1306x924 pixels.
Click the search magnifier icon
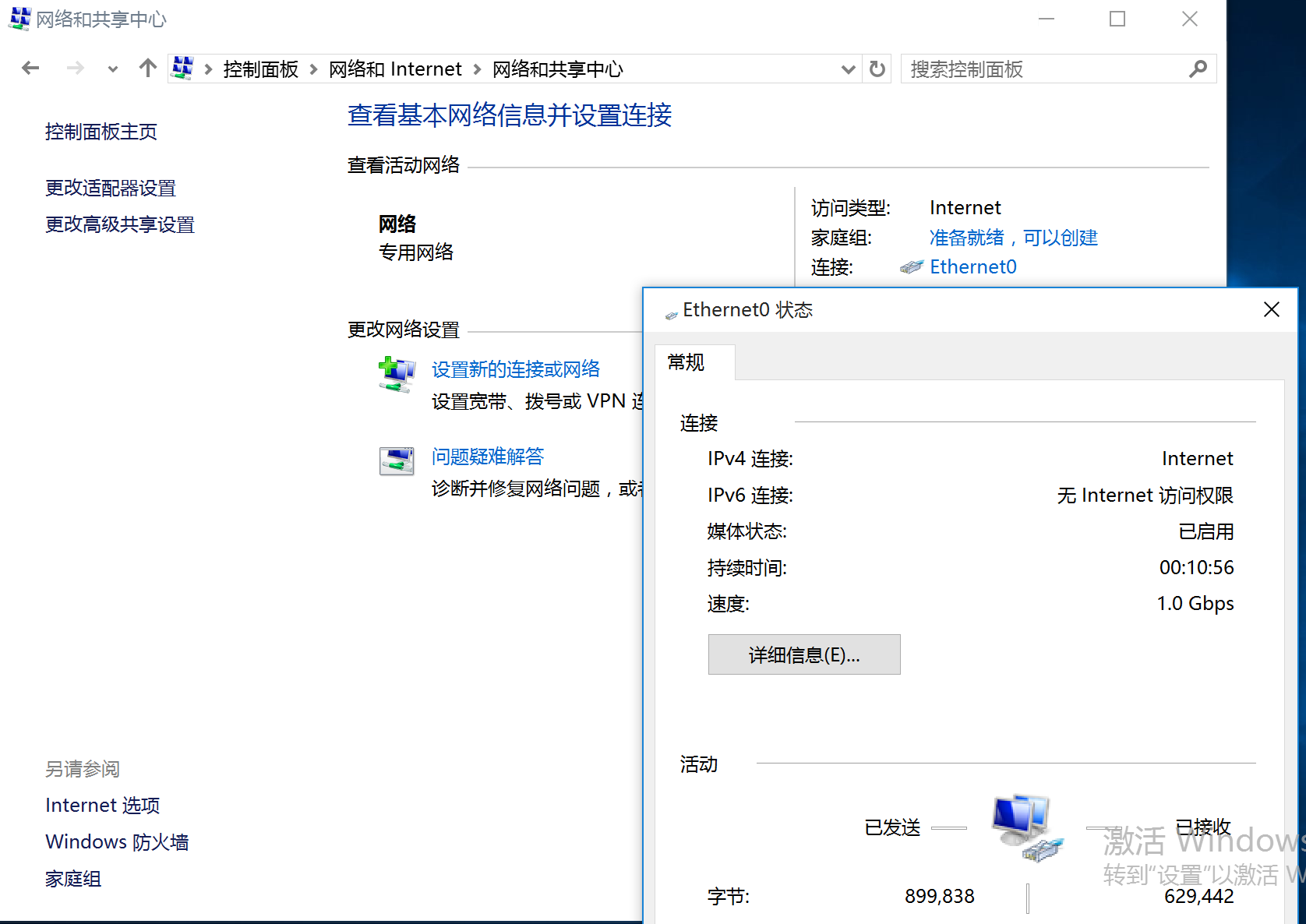click(1198, 69)
